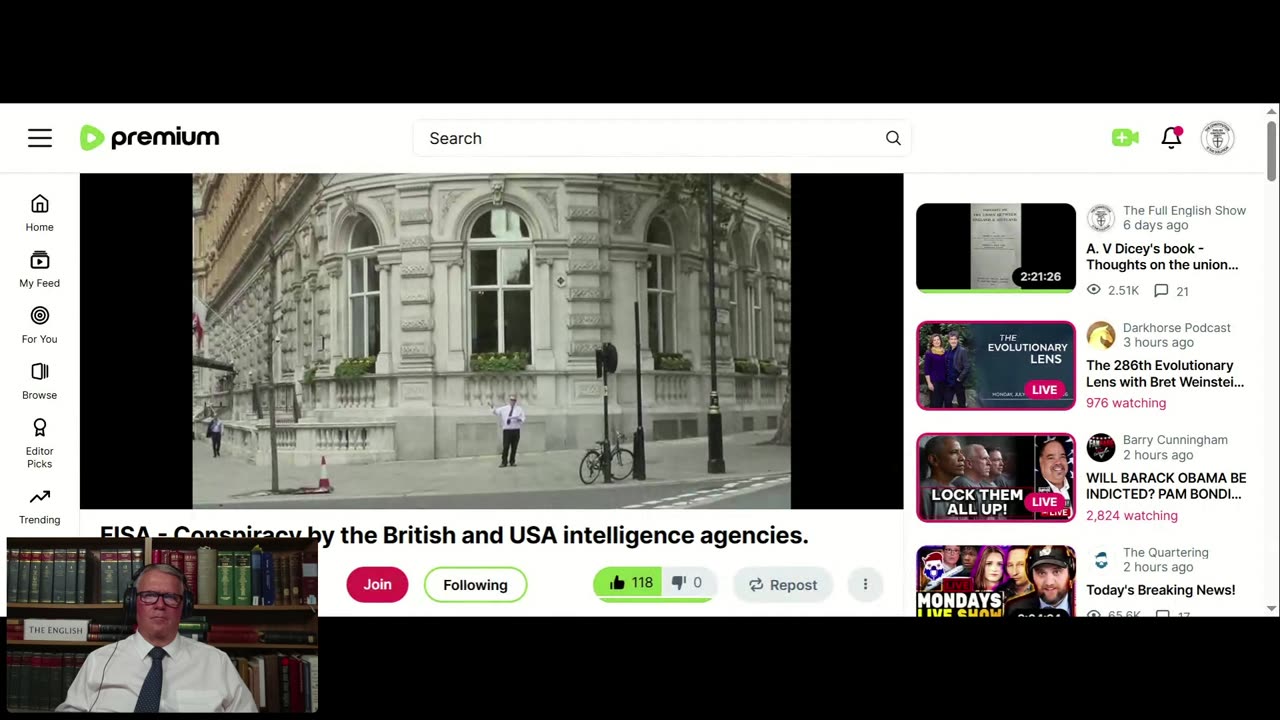Click the scrollbar down arrow

point(1272,608)
